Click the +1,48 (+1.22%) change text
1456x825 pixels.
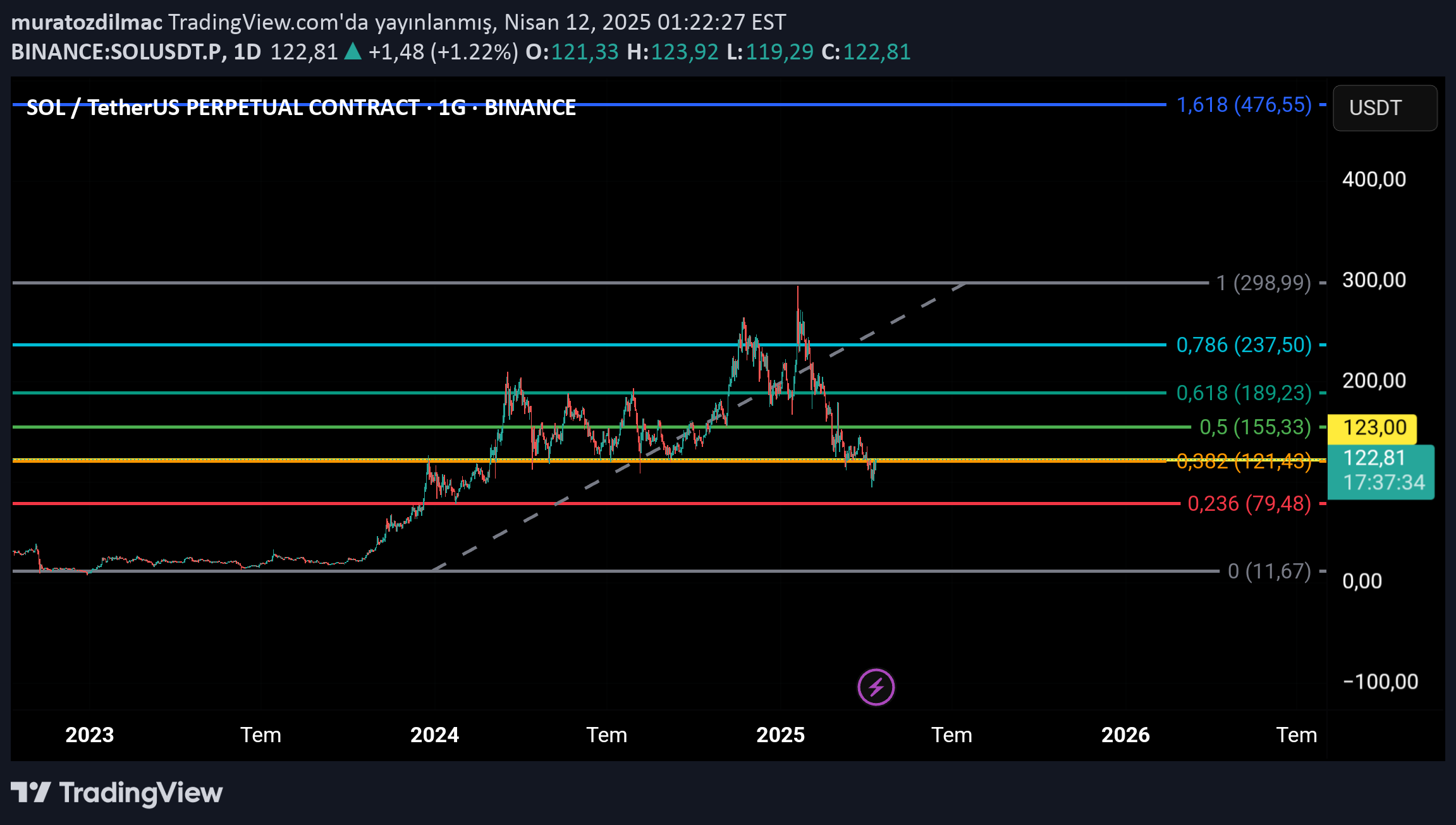tap(443, 52)
